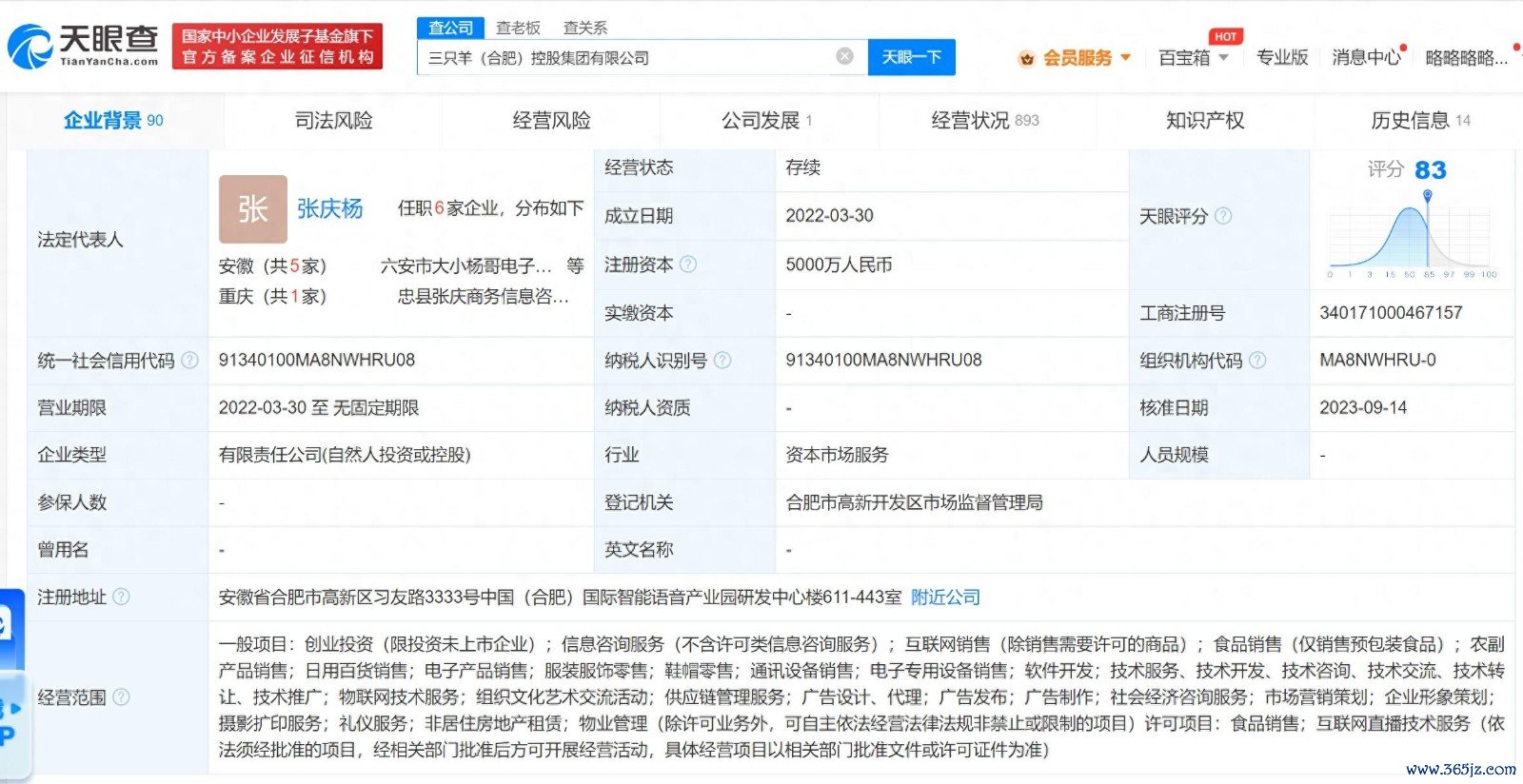Open legal representative 张庆杨 profile
Image resolution: width=1523 pixels, height=784 pixels.
pyautogui.click(x=329, y=208)
